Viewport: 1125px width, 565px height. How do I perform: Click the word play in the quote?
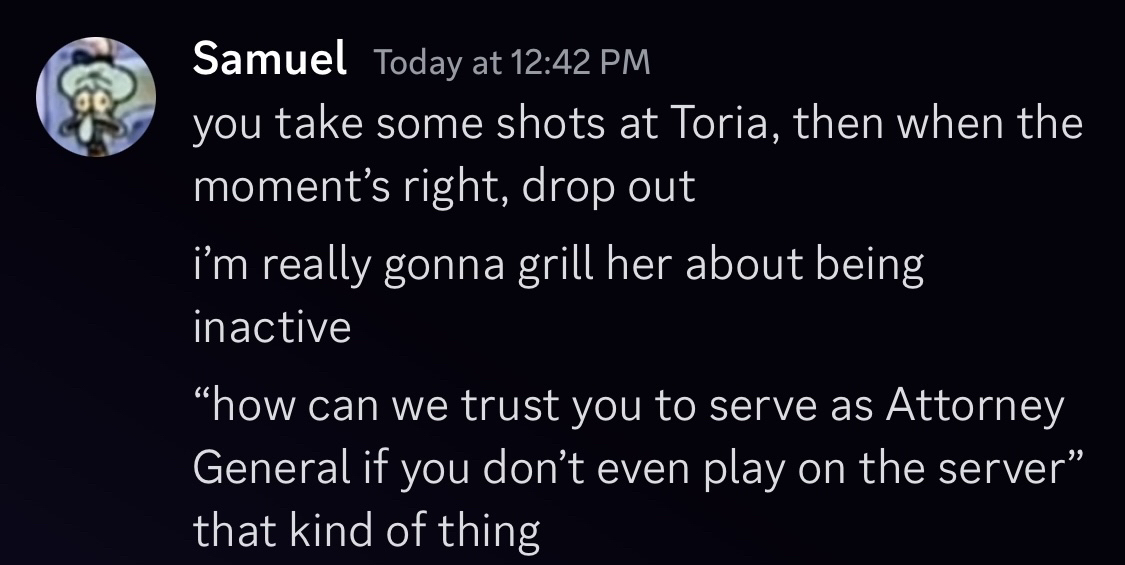[743, 470]
